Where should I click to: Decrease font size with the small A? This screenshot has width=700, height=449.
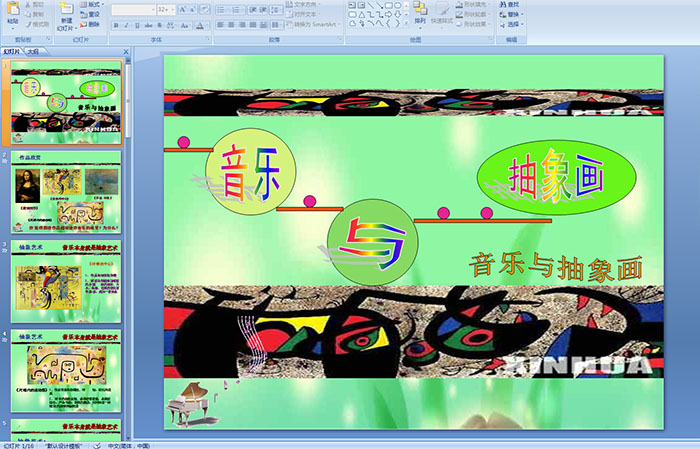(192, 9)
